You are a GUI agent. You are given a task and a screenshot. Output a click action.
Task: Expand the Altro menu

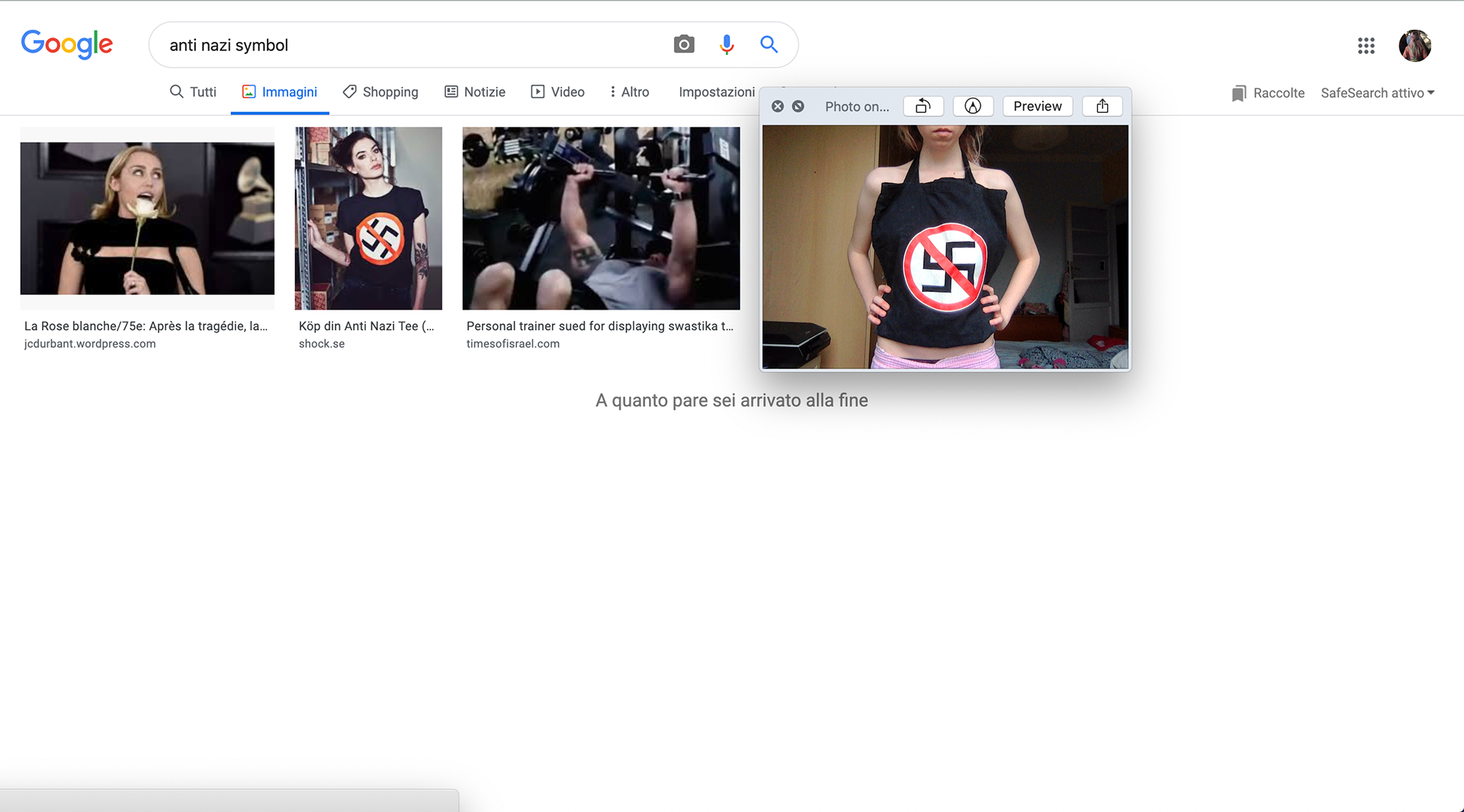629,91
